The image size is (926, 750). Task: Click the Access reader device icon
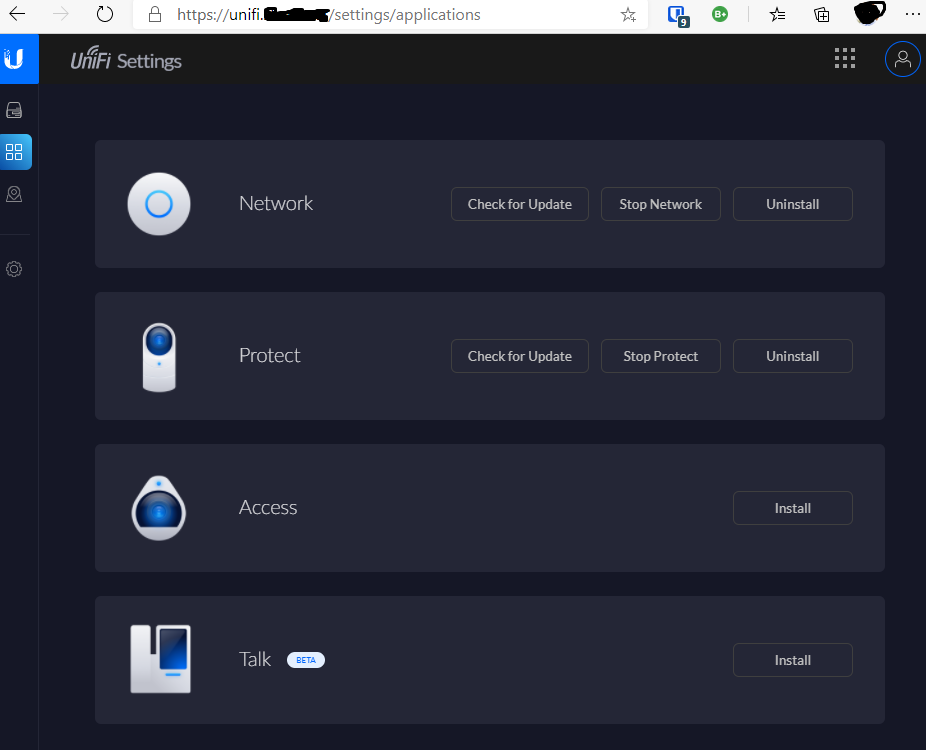[159, 508]
